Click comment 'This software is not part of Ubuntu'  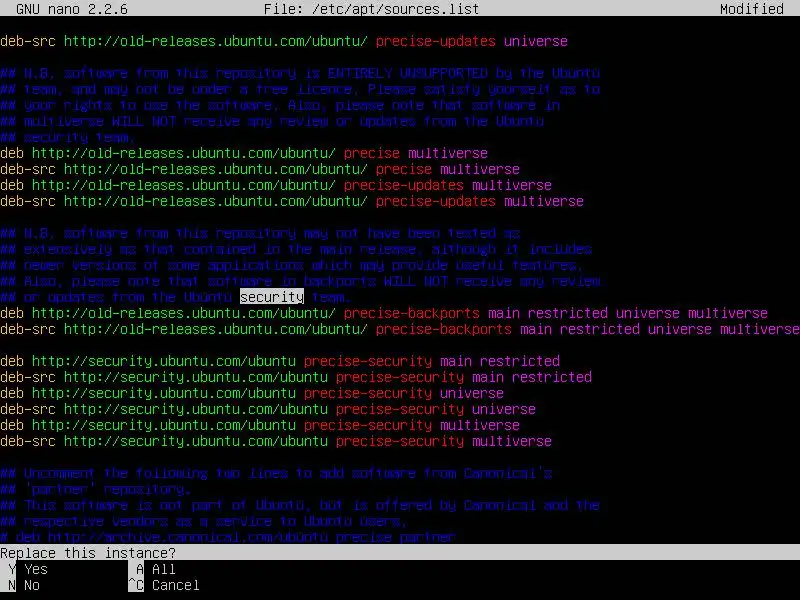click(x=300, y=505)
